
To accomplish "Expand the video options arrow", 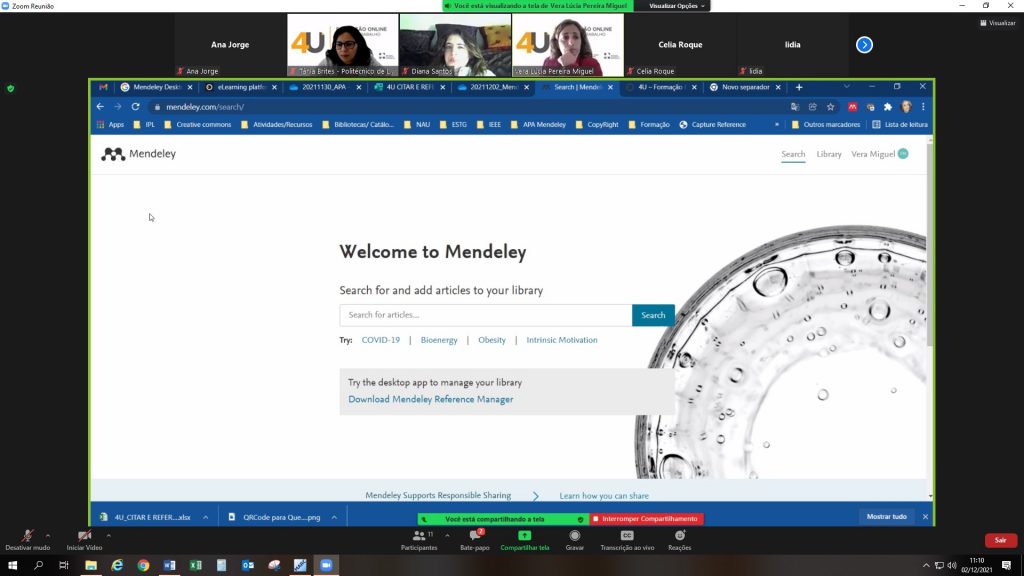I will tap(108, 536).
